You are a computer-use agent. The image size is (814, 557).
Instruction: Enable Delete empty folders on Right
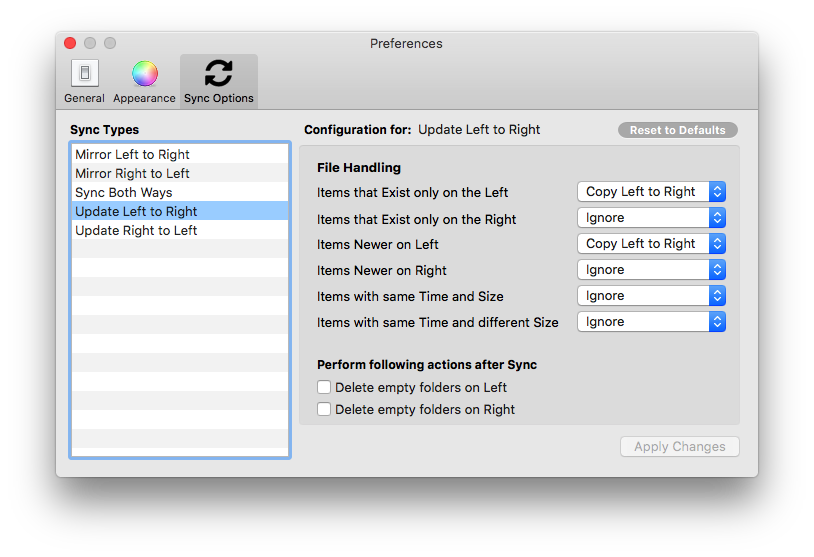tap(324, 409)
